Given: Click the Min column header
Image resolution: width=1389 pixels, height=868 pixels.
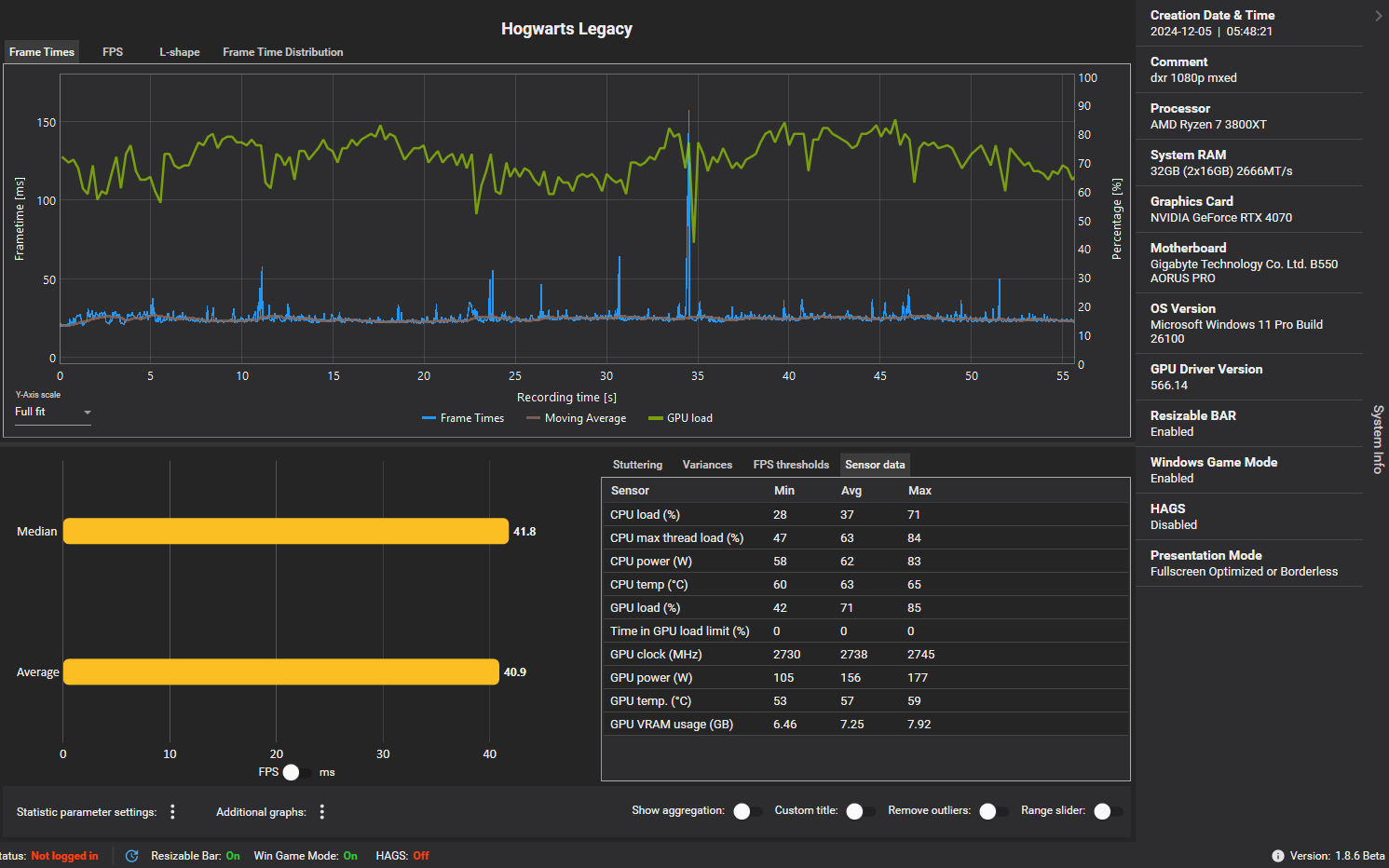Looking at the screenshot, I should 784,491.
